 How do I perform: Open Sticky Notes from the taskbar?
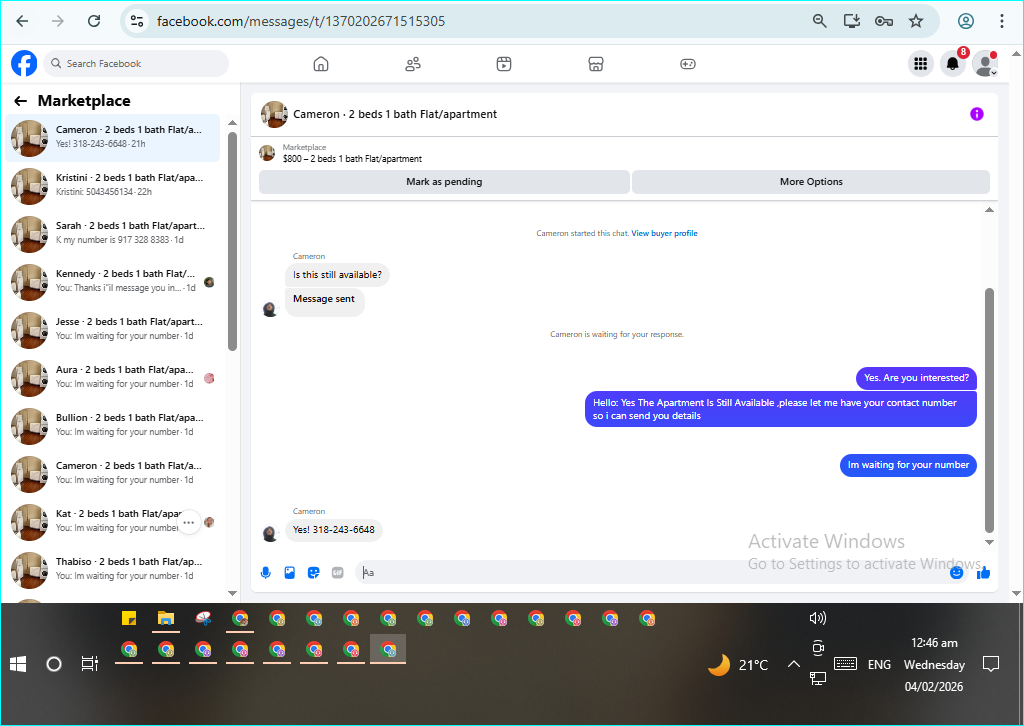pyautogui.click(x=129, y=618)
